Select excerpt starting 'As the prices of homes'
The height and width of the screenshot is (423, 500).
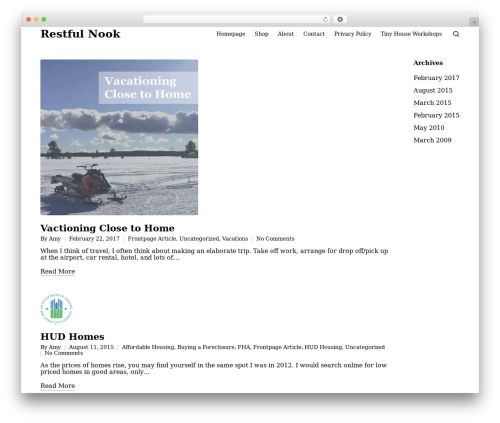[213, 368]
